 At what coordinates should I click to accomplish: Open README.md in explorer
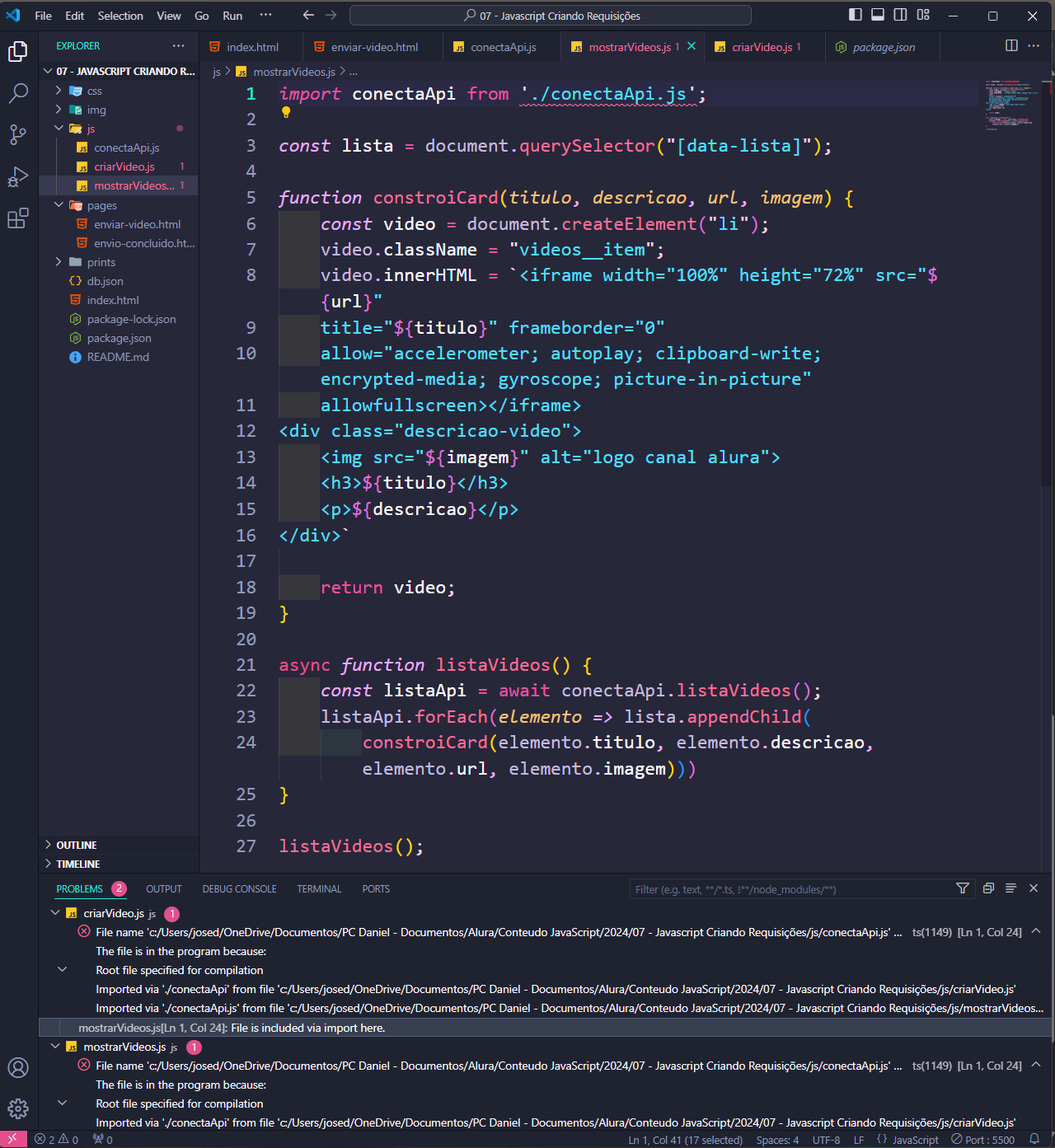coord(118,357)
